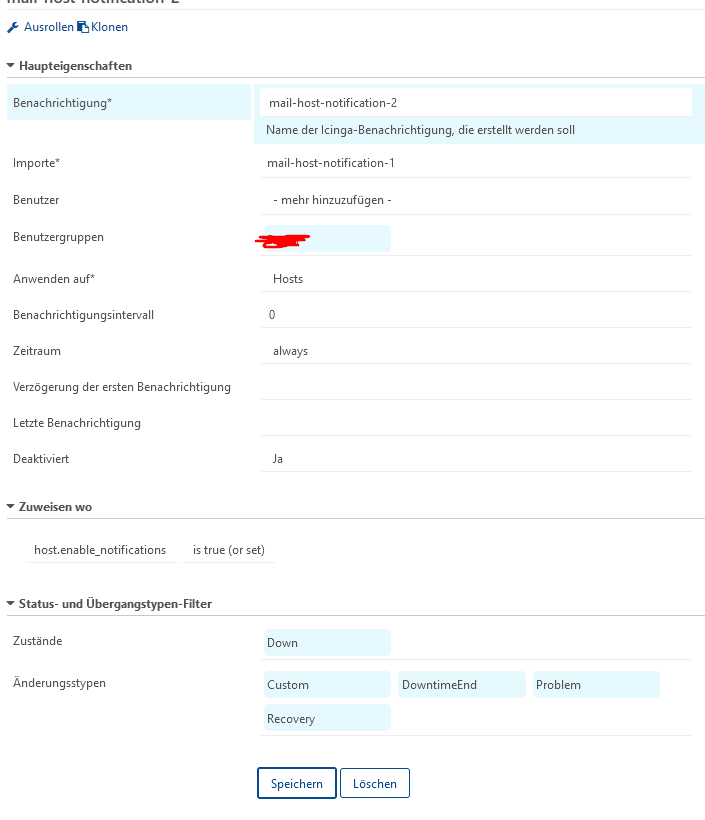The height and width of the screenshot is (820, 705).
Task: Open the 'is true (or set)' operator dropdown
Action: point(229,550)
